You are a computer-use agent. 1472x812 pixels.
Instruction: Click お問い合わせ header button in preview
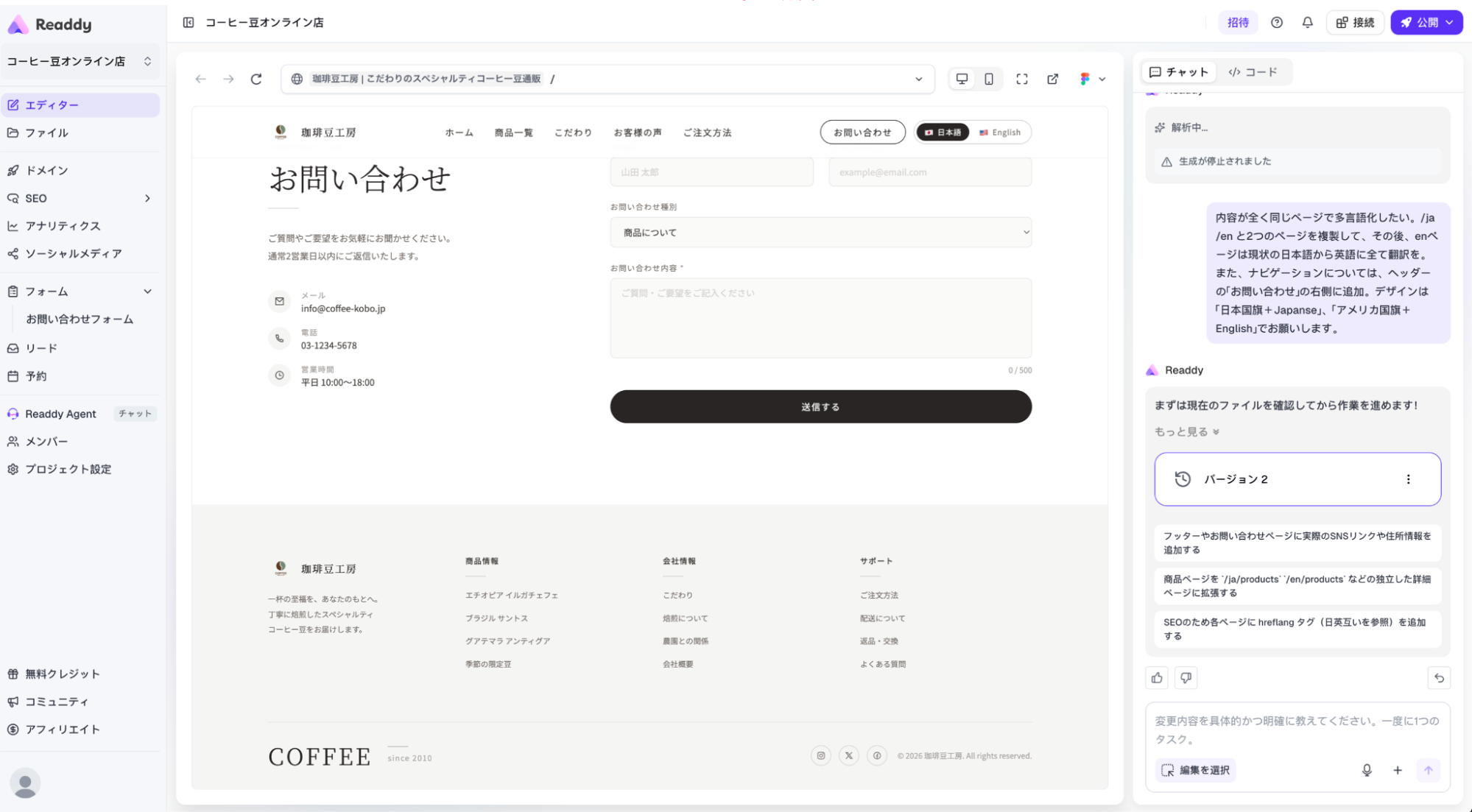(862, 133)
